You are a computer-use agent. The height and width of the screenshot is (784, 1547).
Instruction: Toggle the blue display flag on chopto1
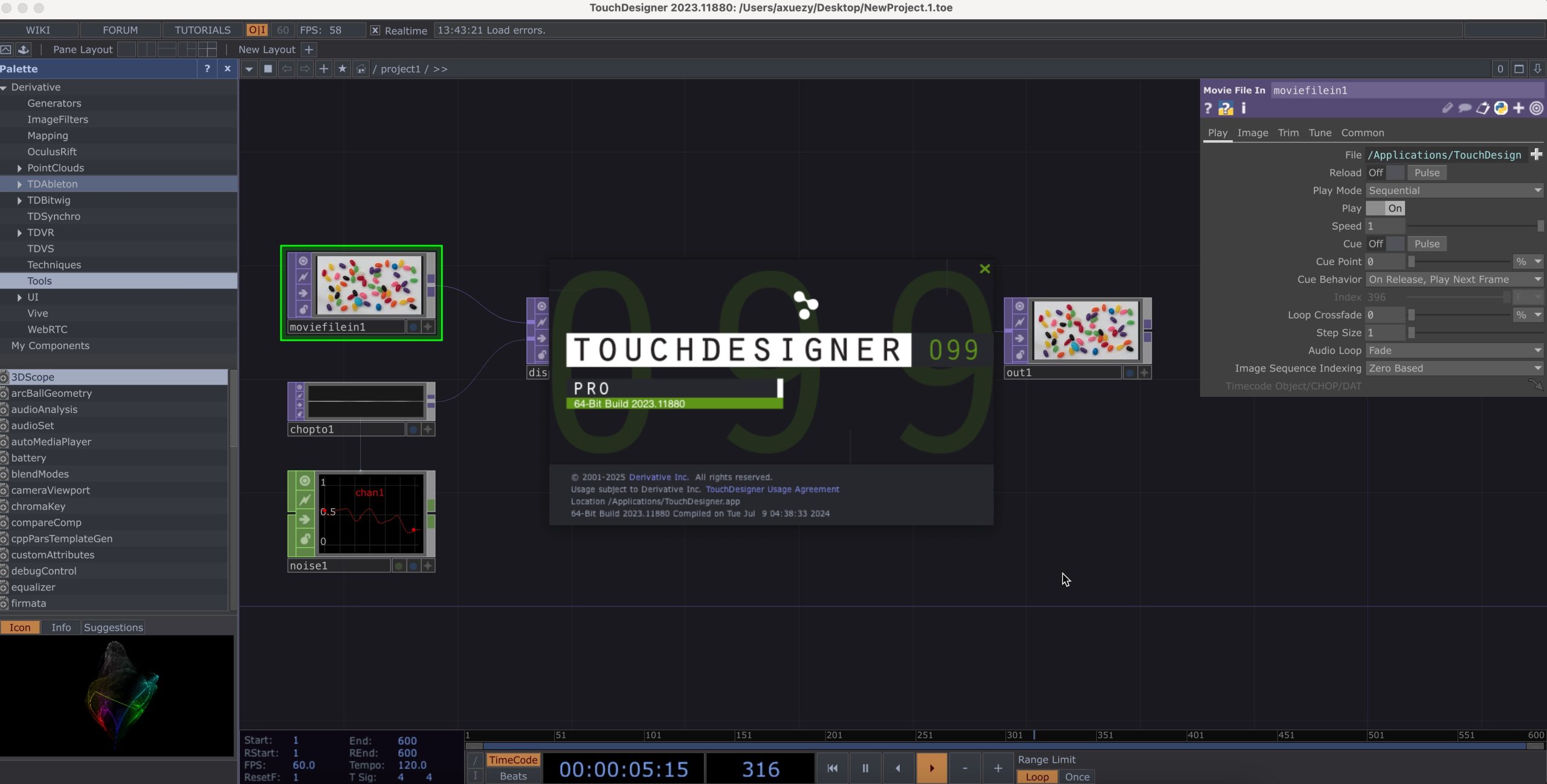[413, 429]
